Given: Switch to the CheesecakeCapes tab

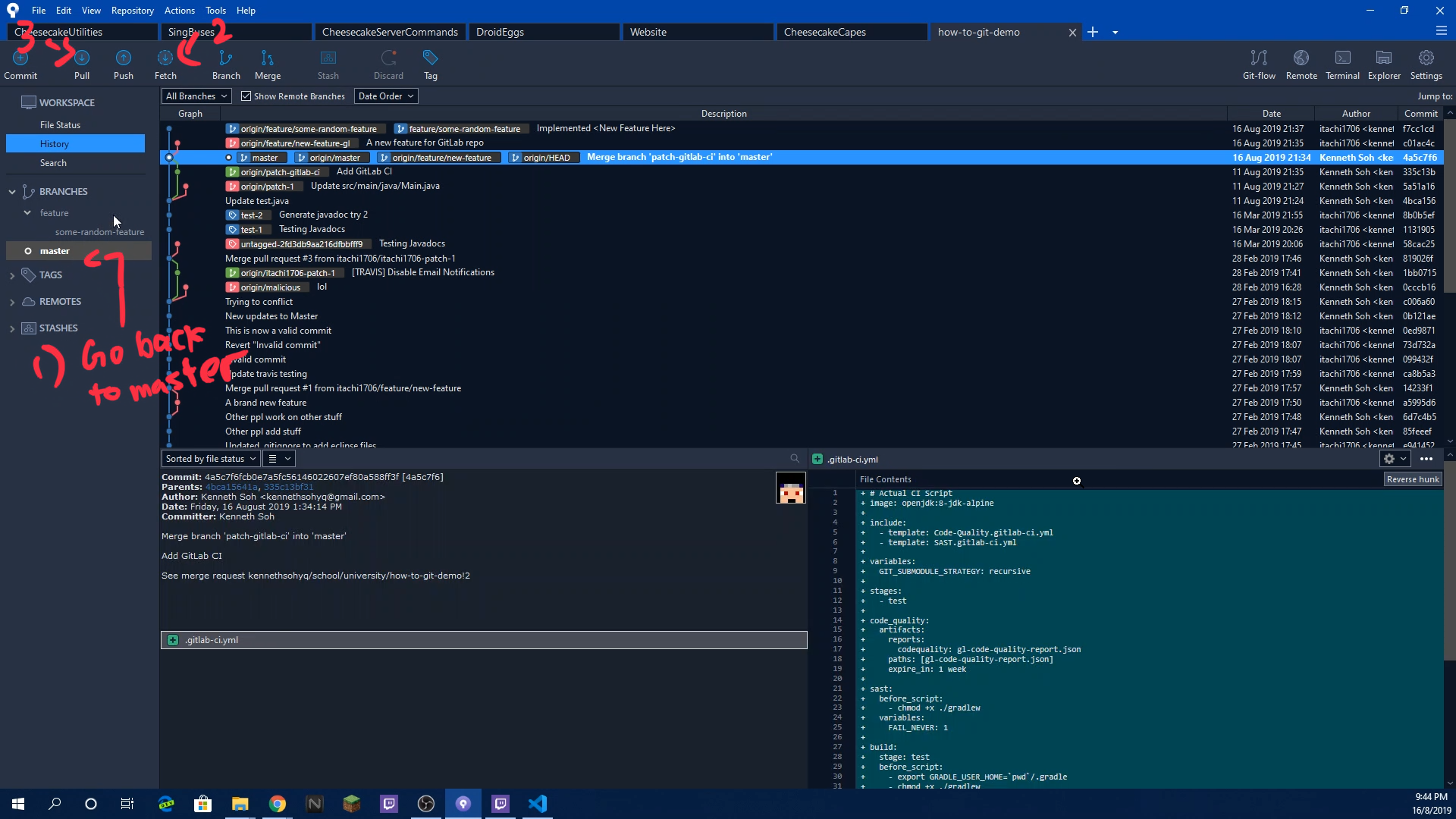Looking at the screenshot, I should coord(852,32).
